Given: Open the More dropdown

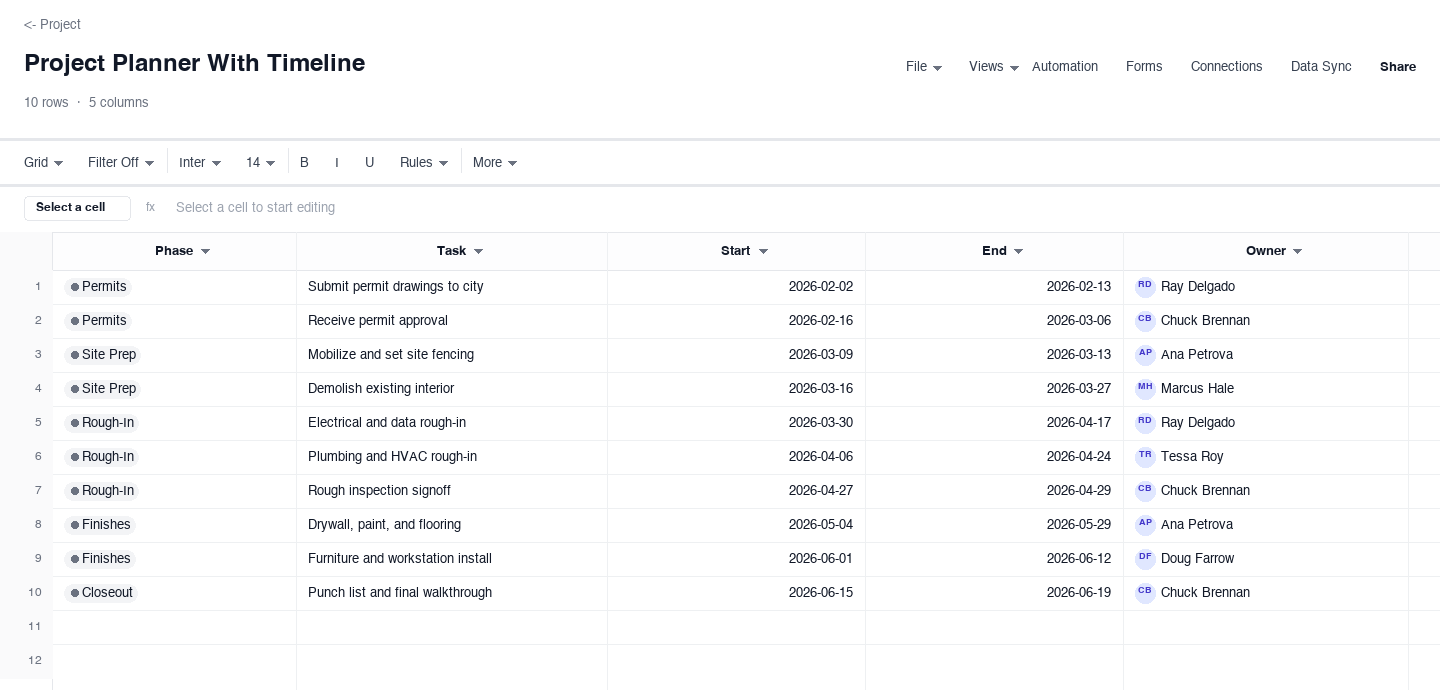Looking at the screenshot, I should (x=495, y=162).
